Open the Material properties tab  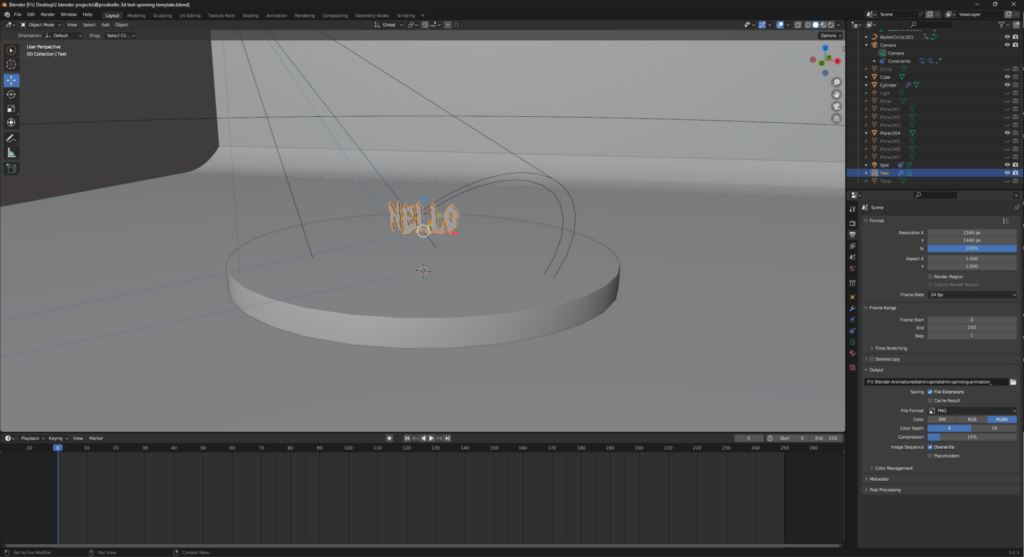click(852, 353)
